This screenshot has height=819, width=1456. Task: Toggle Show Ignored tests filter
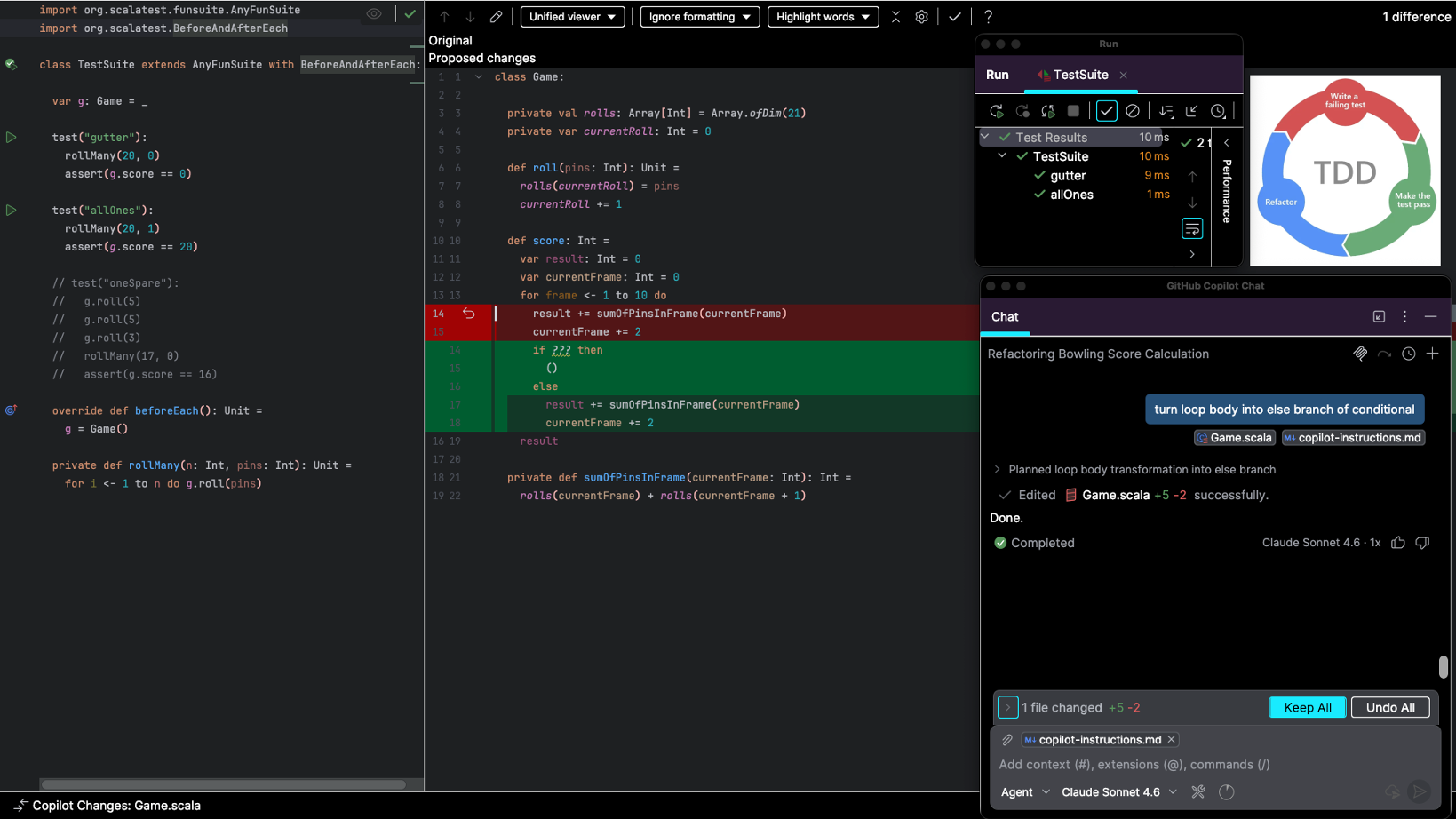(x=1133, y=111)
